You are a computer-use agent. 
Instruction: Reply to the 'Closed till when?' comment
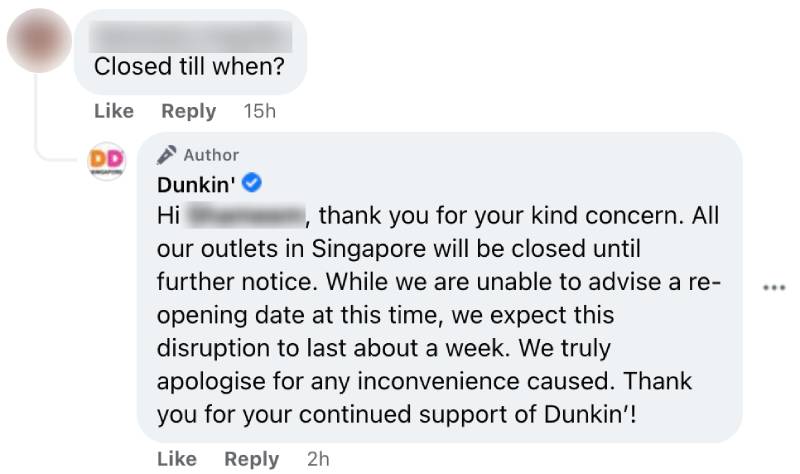[x=188, y=111]
